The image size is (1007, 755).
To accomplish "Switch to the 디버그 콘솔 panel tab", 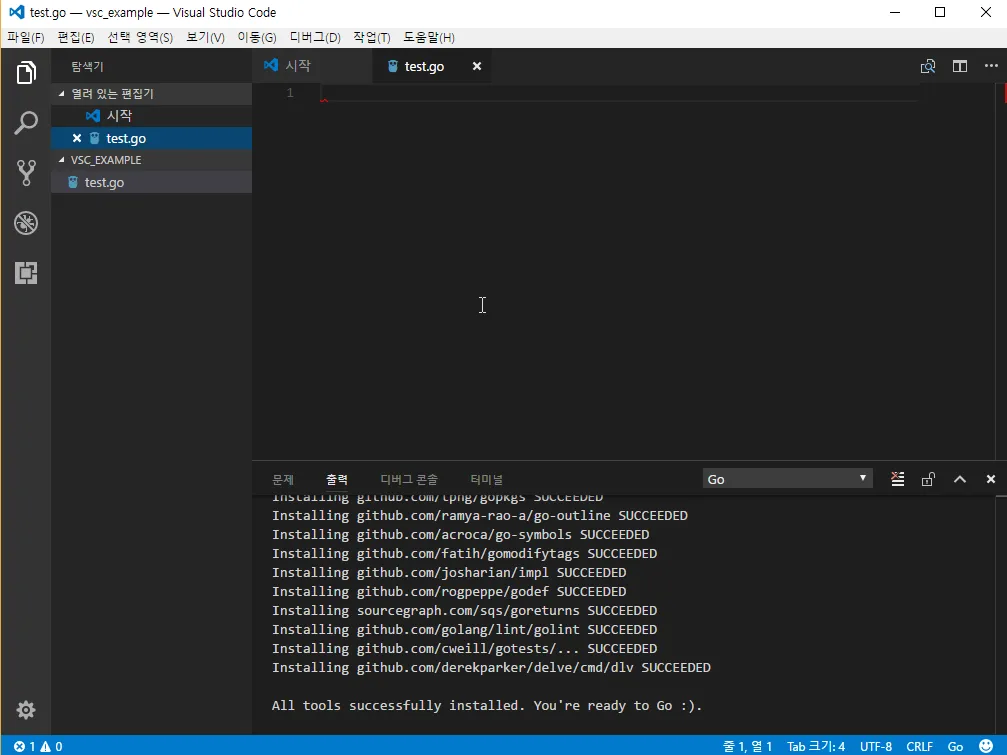I will 409,480.
